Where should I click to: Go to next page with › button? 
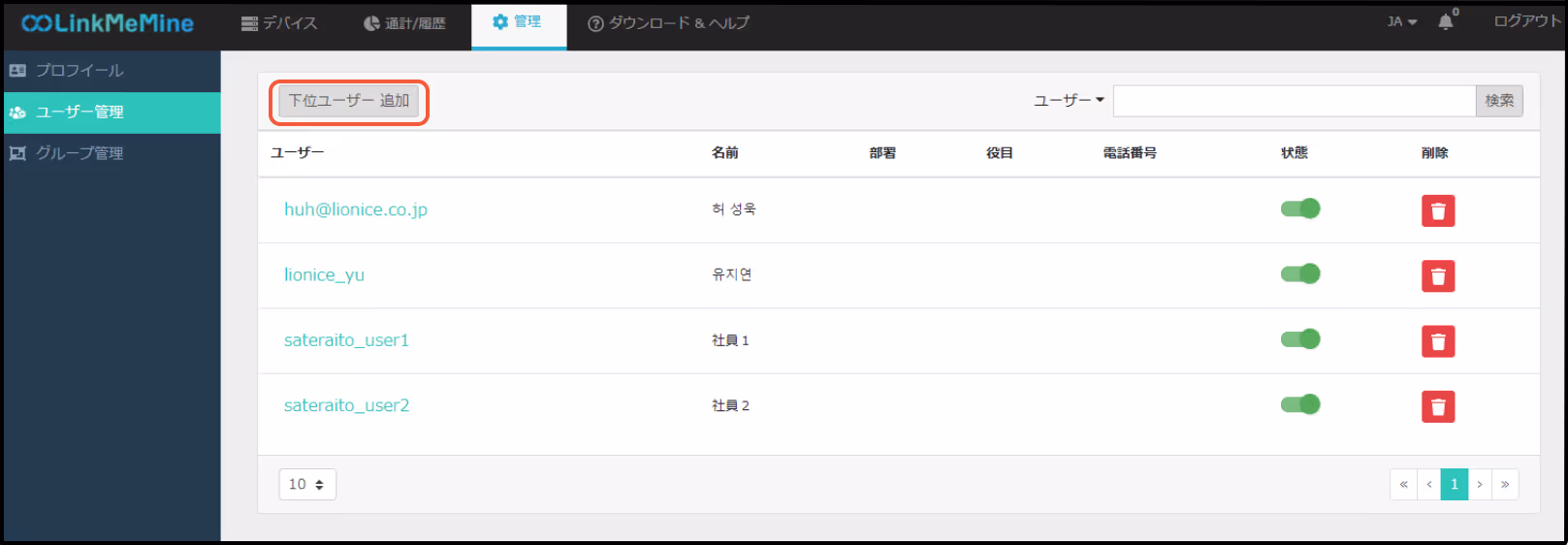coord(1480,484)
